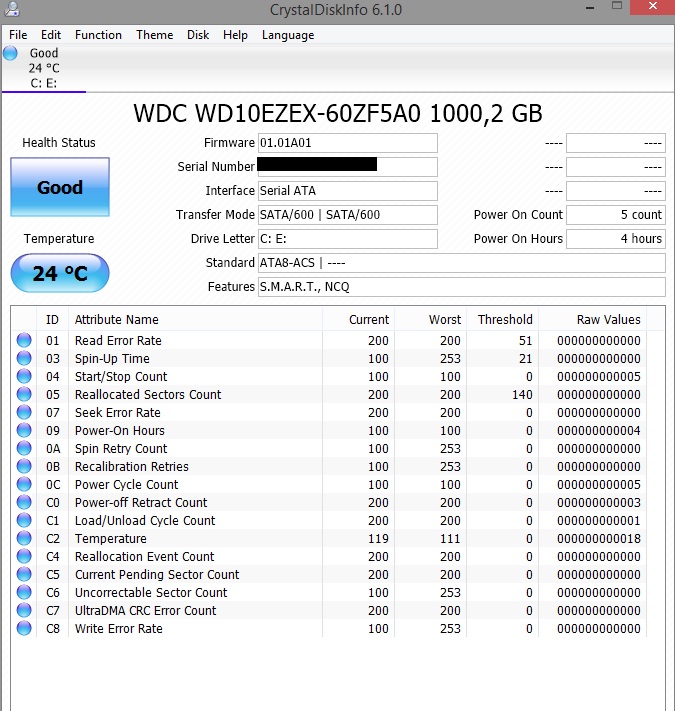Click status orb for Write Error Rate row
This screenshot has width=675, height=711.
click(24, 628)
